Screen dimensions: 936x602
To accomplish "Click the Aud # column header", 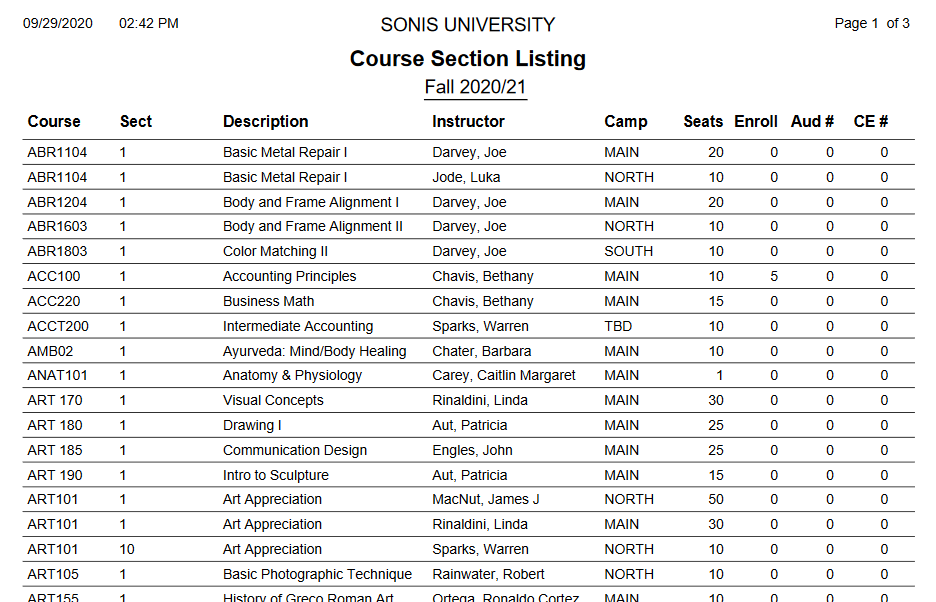I will (x=812, y=122).
